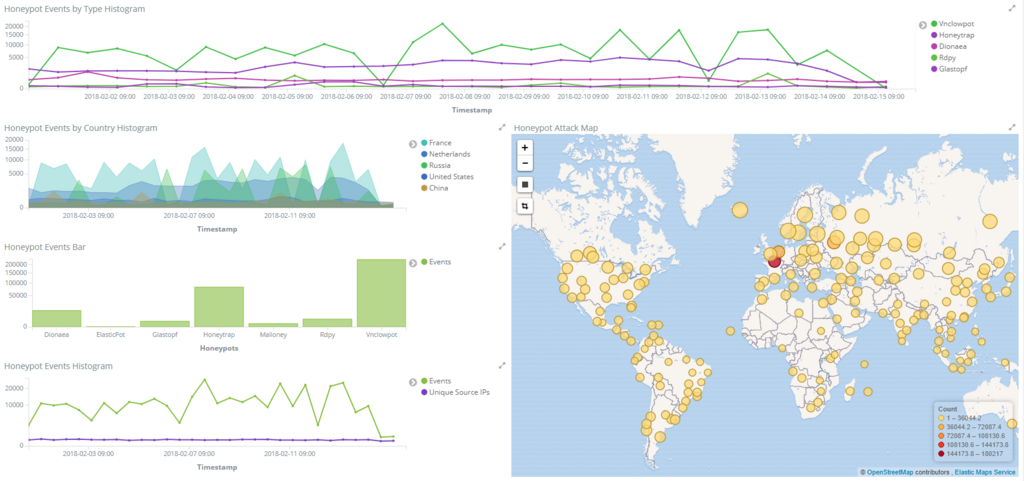Click the '36044.2 – 72087.4' map legend entry

971,426
